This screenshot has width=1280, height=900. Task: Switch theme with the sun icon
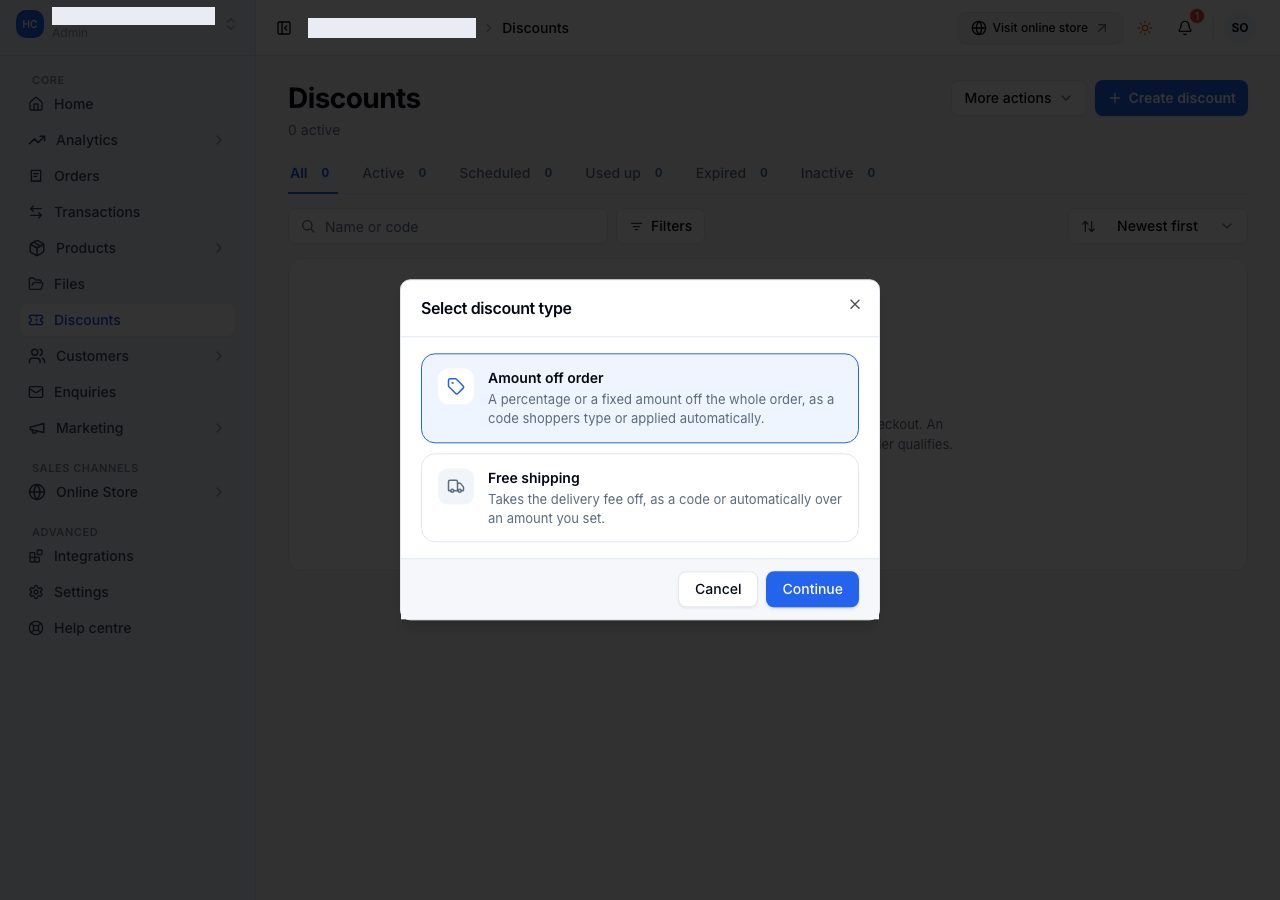point(1145,28)
